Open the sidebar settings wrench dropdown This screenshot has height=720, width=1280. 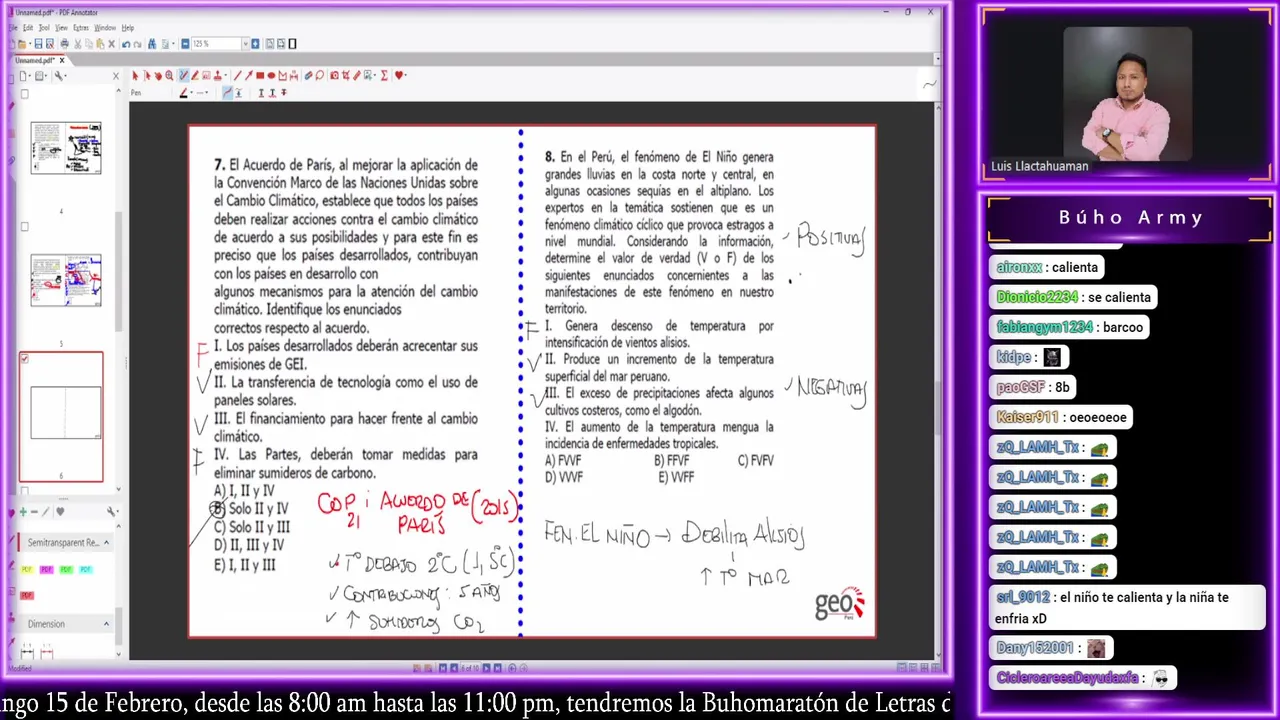pos(61,76)
